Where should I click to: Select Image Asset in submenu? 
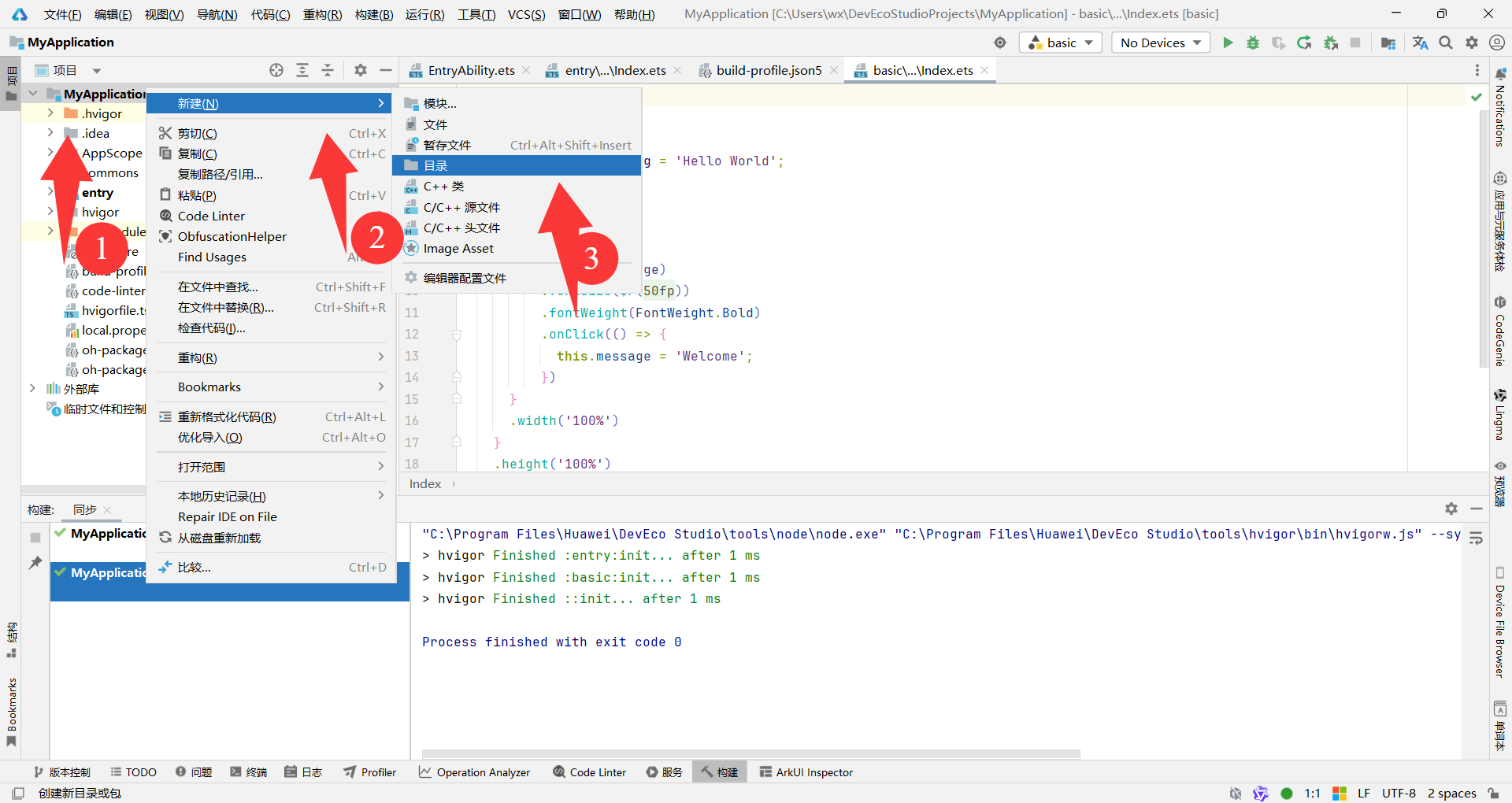pyautogui.click(x=517, y=248)
